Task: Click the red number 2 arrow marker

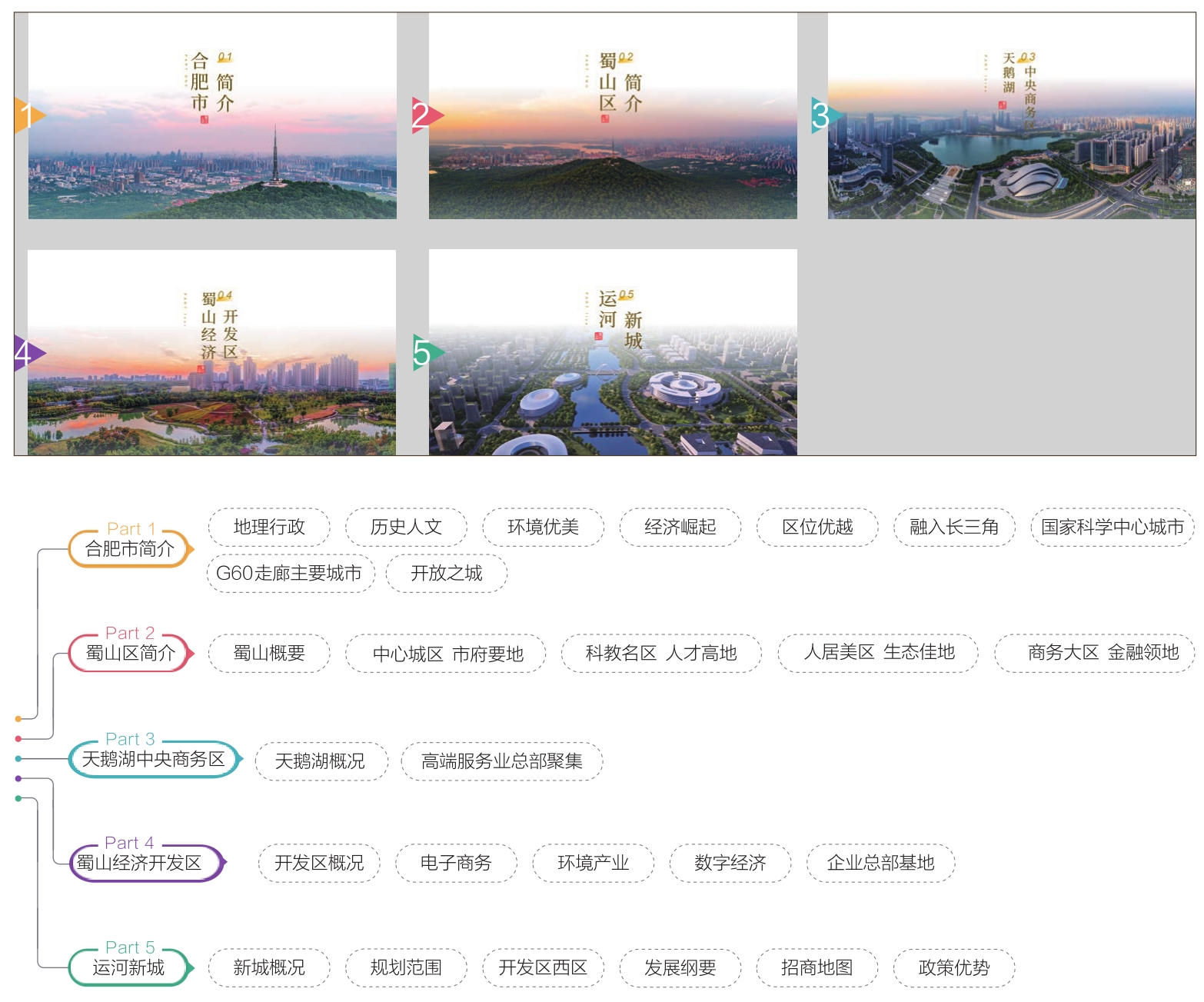Action: (x=427, y=115)
